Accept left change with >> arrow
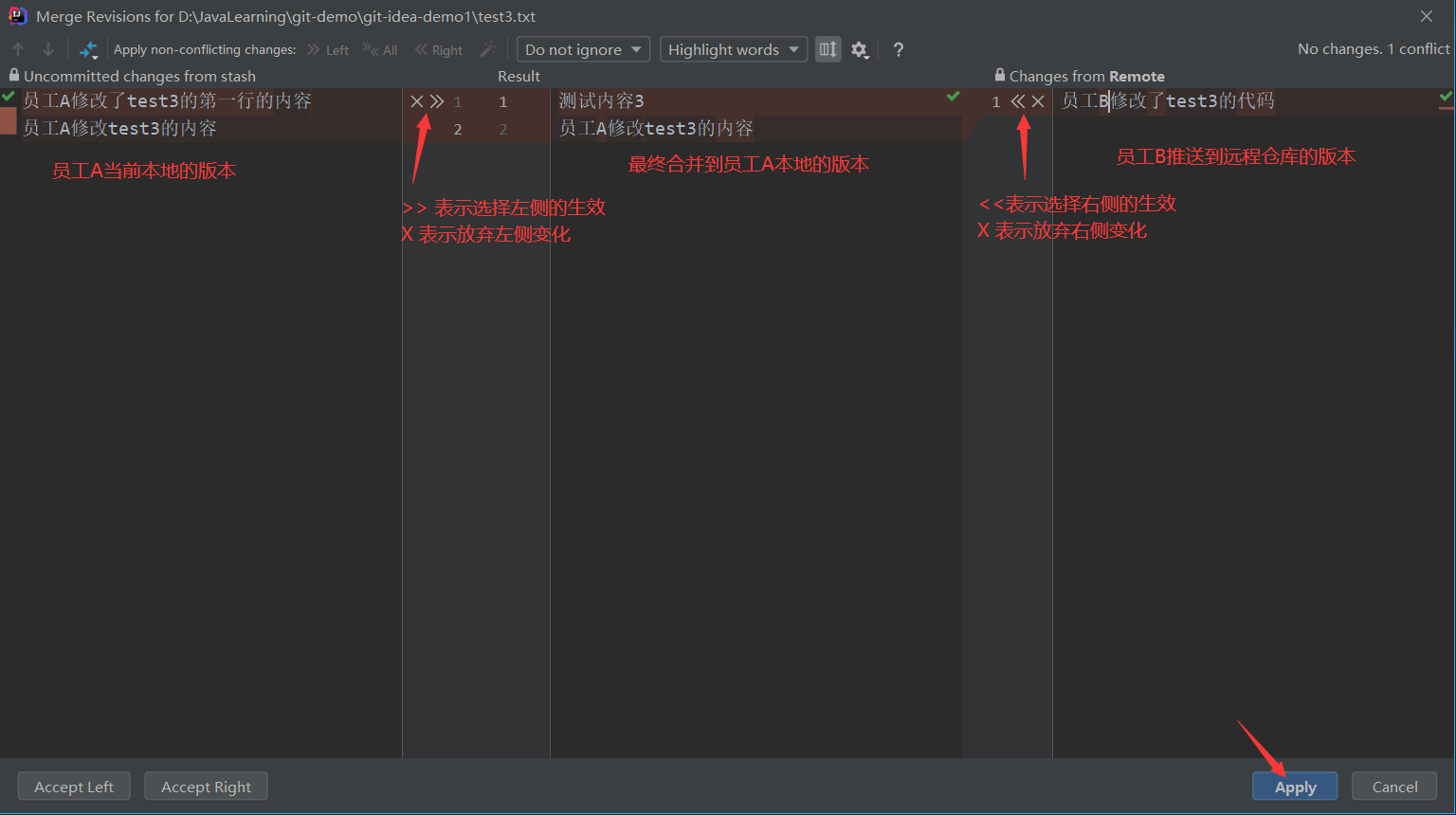 tap(437, 101)
